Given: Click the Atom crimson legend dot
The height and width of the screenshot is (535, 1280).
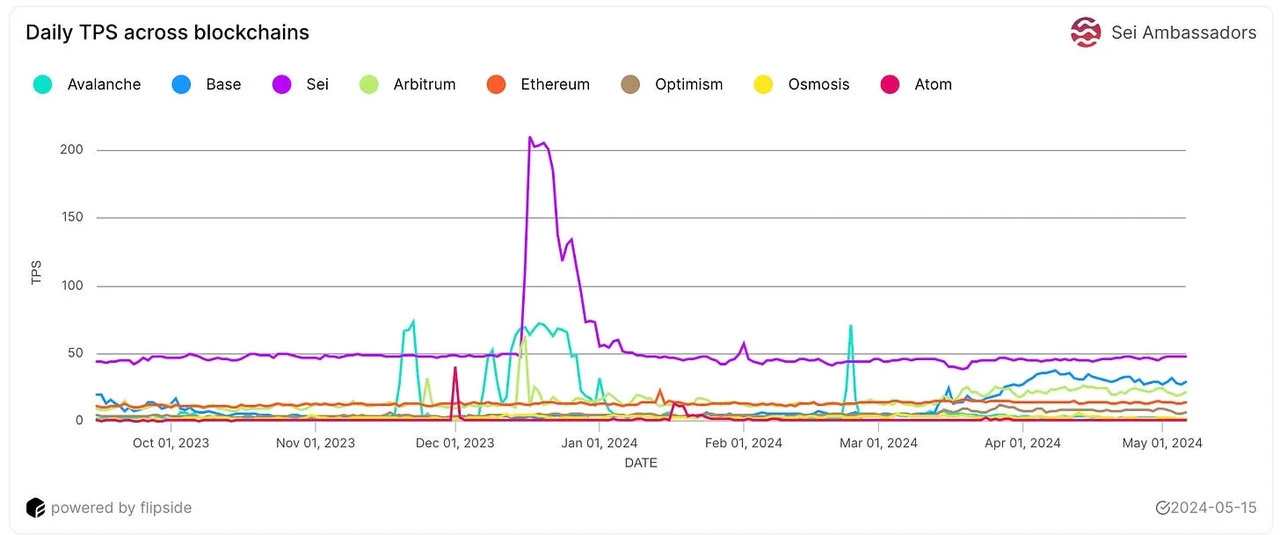Looking at the screenshot, I should click(x=890, y=85).
